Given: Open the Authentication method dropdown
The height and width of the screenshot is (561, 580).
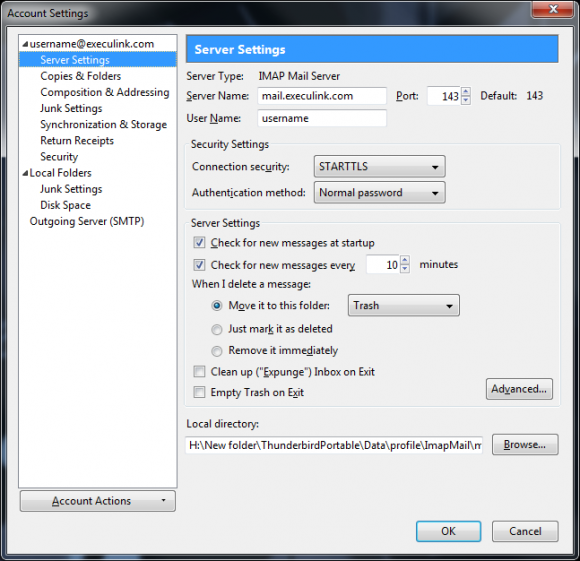Looking at the screenshot, I should (x=380, y=192).
